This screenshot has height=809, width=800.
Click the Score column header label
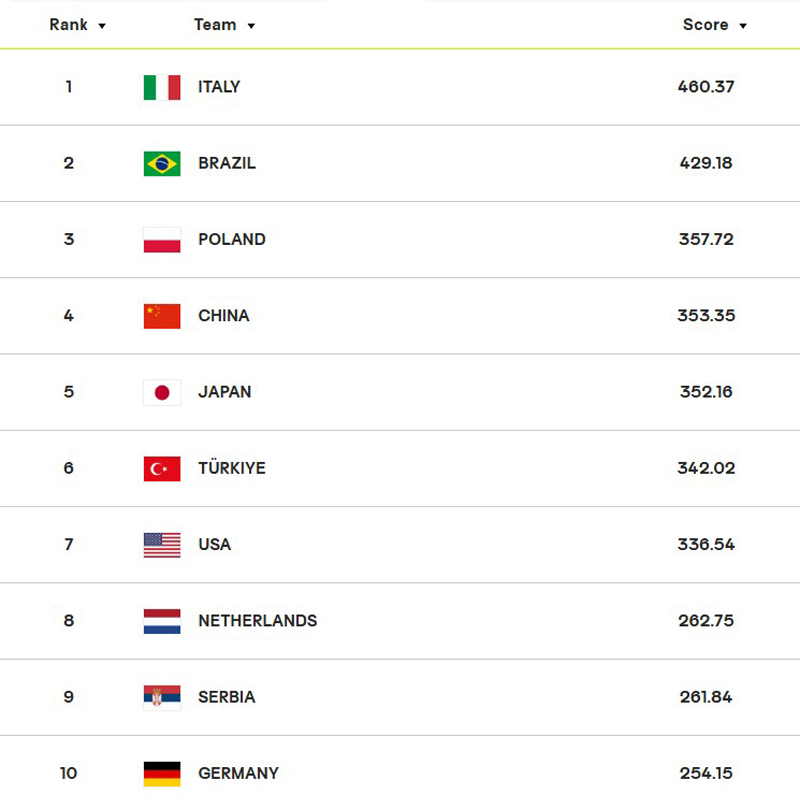click(x=706, y=25)
